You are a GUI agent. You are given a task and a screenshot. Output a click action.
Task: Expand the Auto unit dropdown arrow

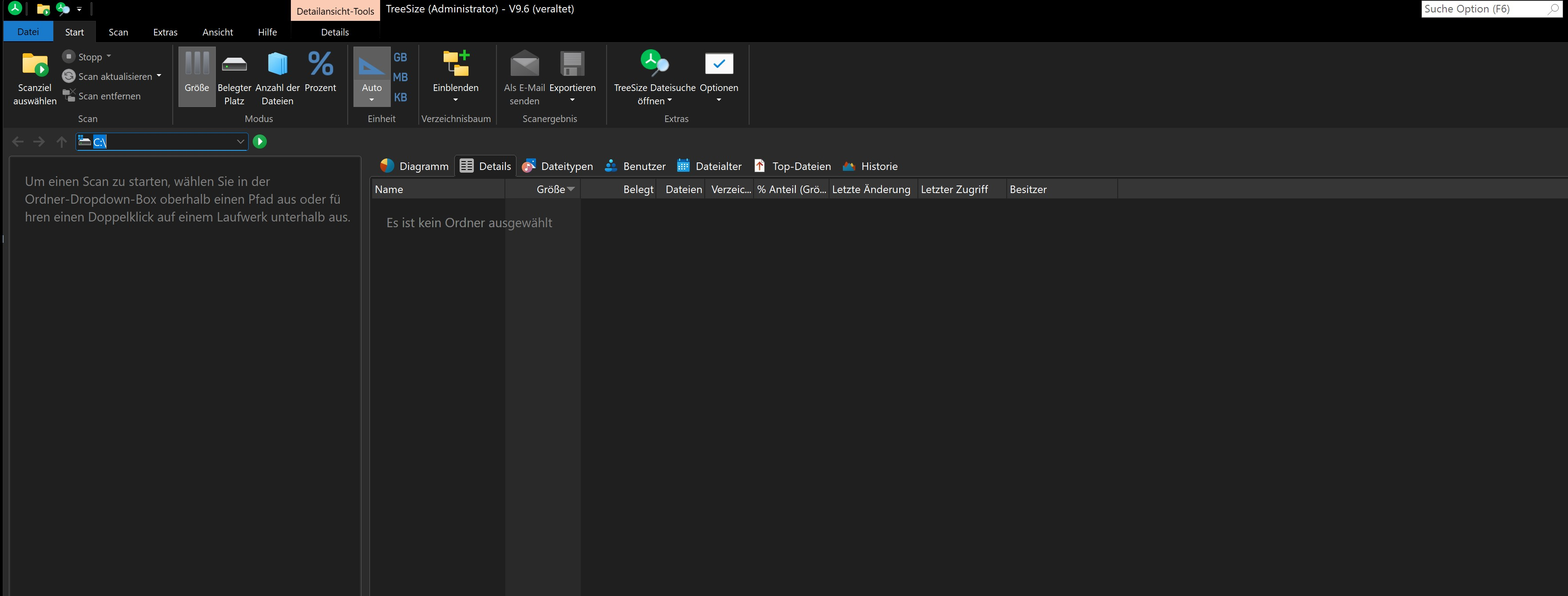[x=371, y=100]
